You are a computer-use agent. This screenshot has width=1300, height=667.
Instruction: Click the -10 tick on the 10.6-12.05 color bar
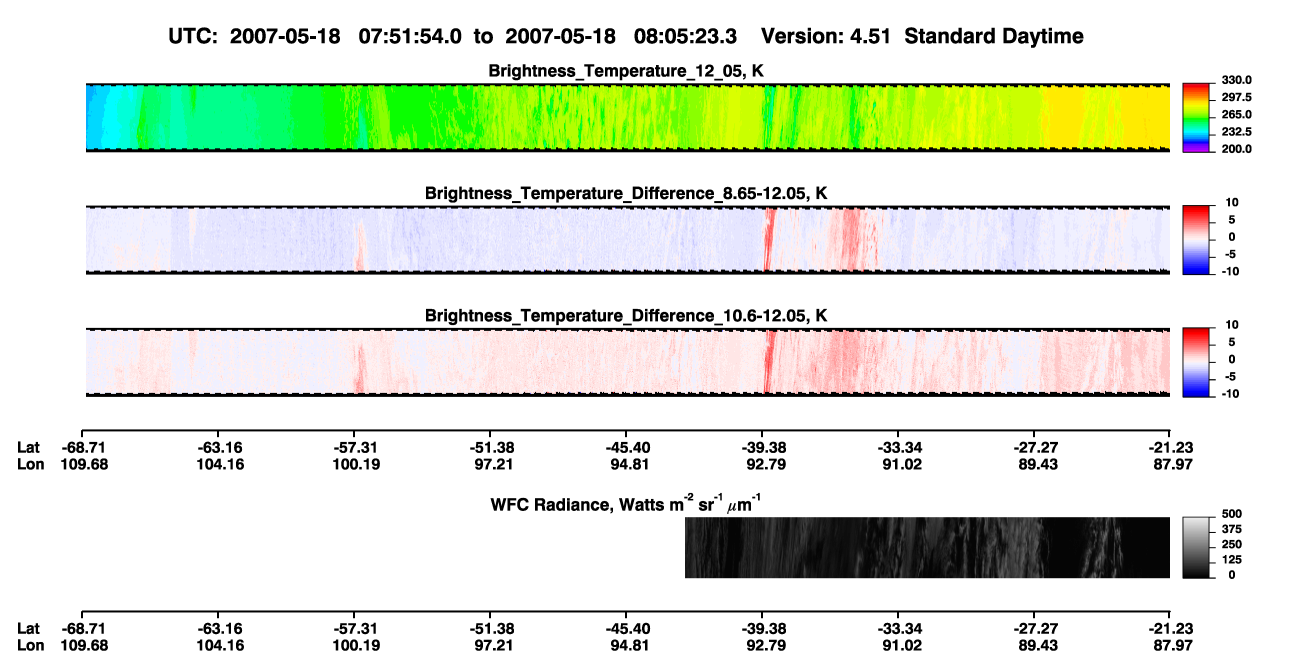tap(1230, 392)
